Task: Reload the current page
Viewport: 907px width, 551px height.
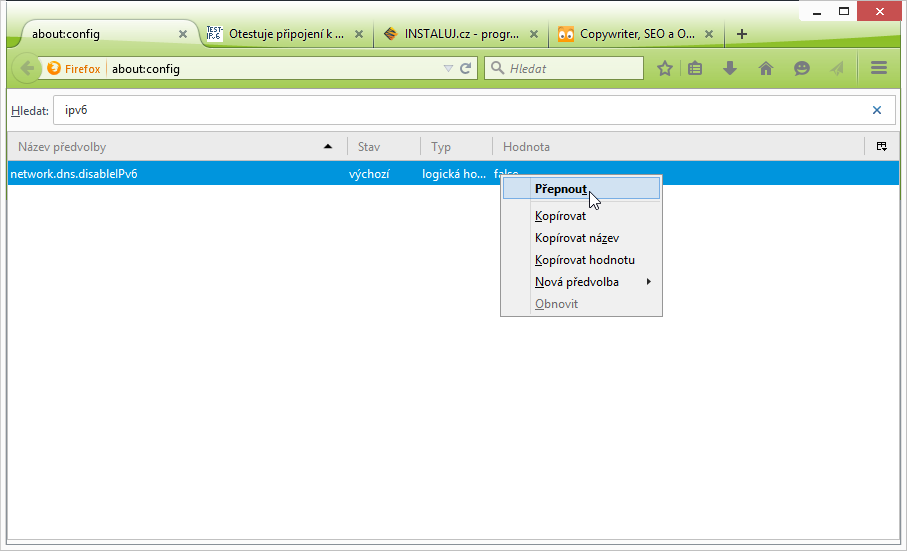Action: (x=466, y=68)
